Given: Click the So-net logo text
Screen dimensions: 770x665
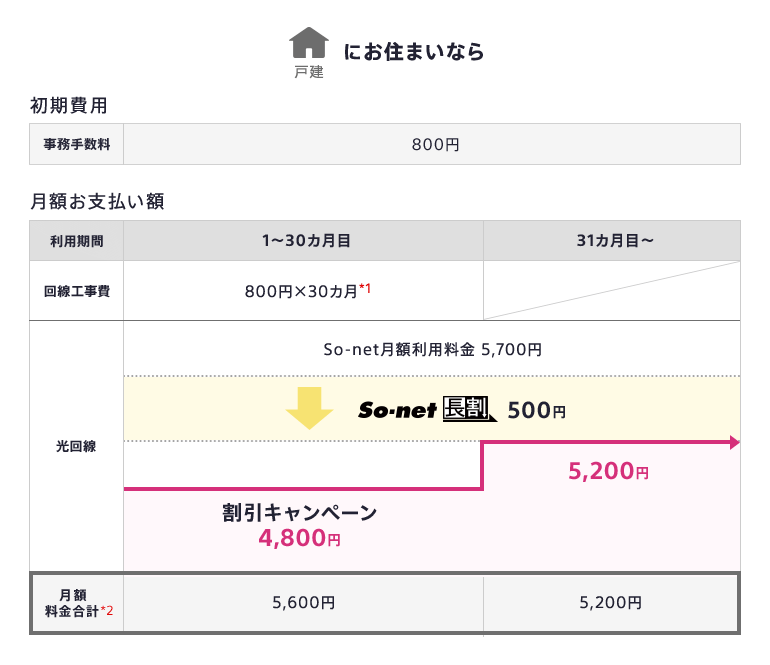Looking at the screenshot, I should click(x=396, y=410).
